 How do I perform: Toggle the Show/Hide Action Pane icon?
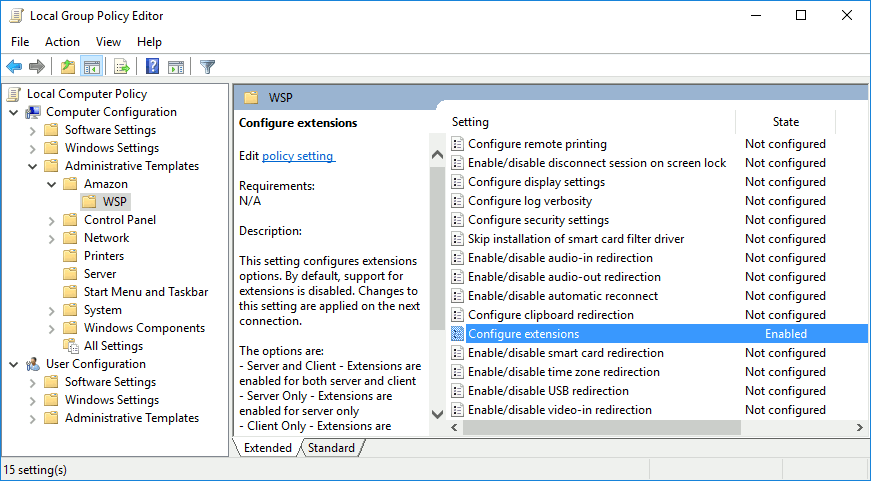click(x=176, y=67)
